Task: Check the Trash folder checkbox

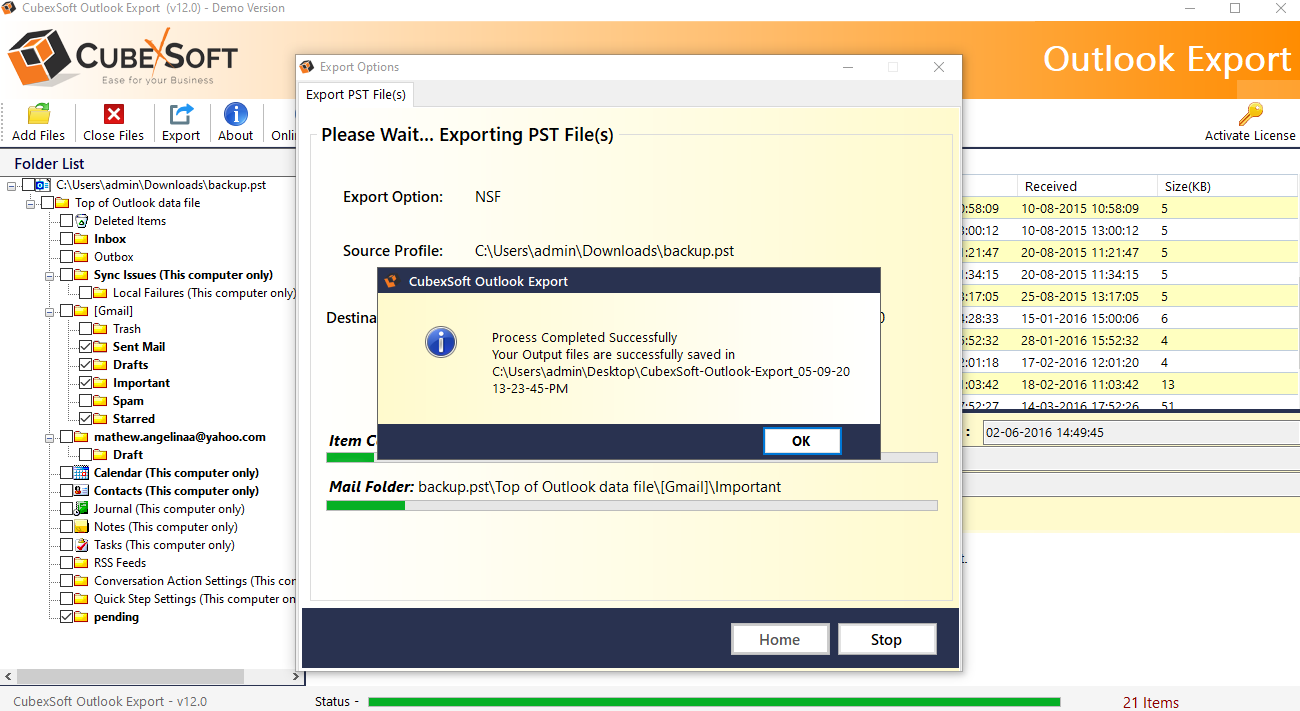Action: coord(85,329)
